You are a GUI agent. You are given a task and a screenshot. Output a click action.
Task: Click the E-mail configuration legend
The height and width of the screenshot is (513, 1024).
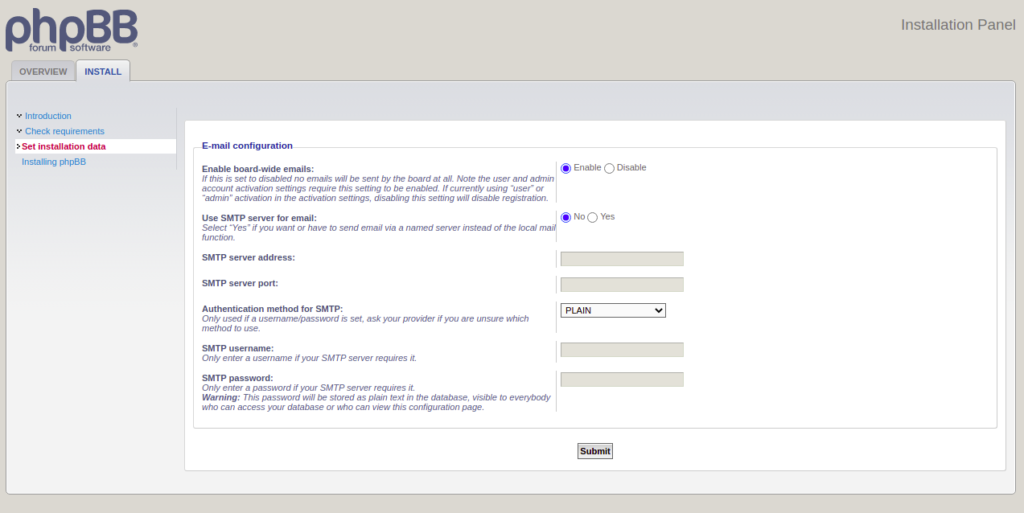(x=247, y=146)
